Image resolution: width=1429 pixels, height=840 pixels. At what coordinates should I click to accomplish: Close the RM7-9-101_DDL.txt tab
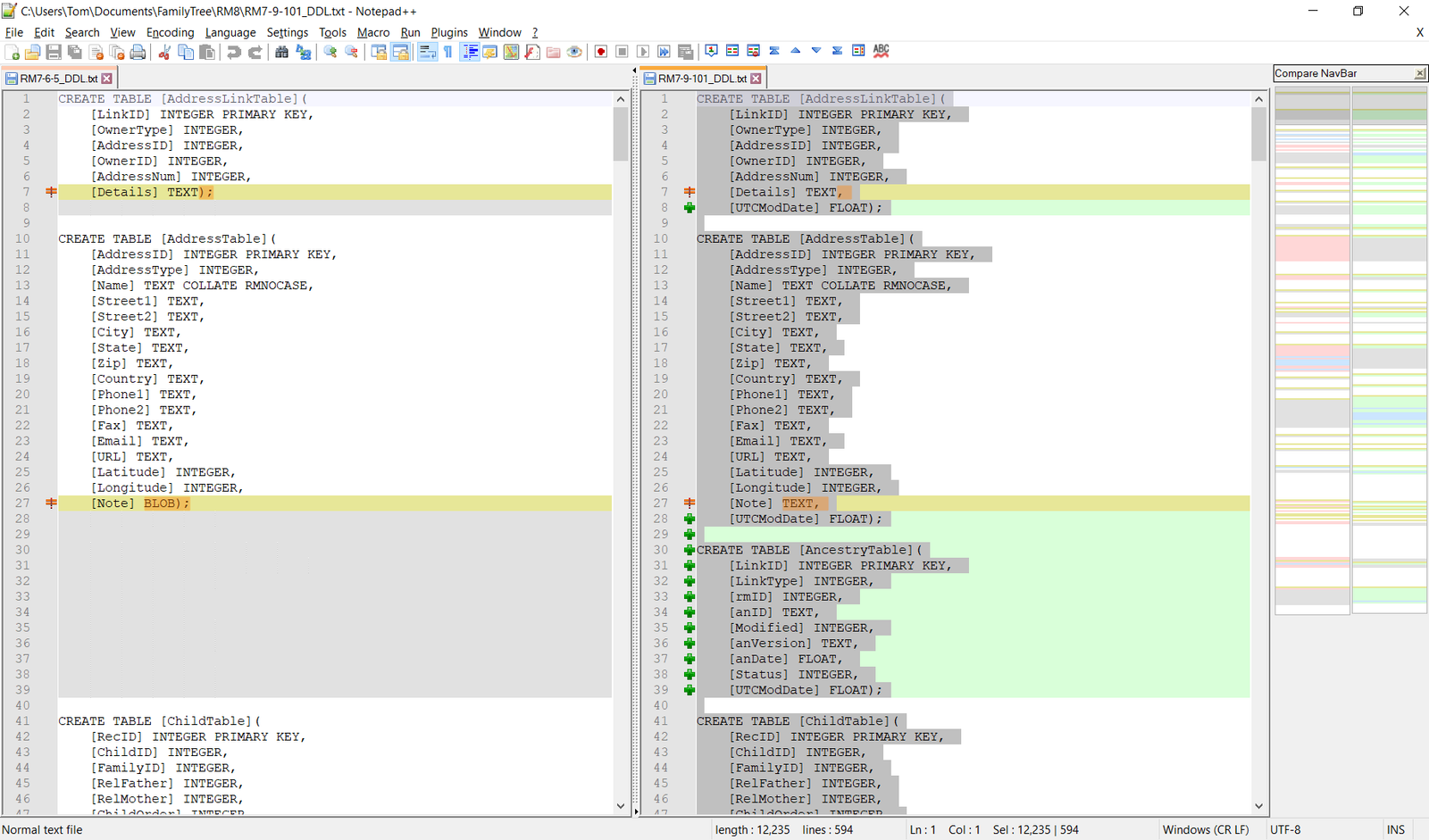click(756, 79)
